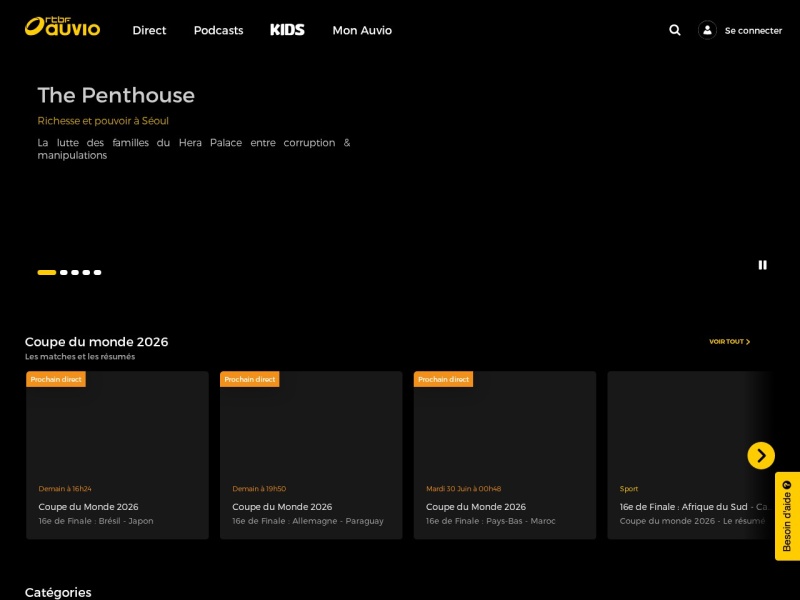Advance the Coupe du monde carousel with the yellow arrow
Screen dimensions: 800x600
[x=761, y=455]
